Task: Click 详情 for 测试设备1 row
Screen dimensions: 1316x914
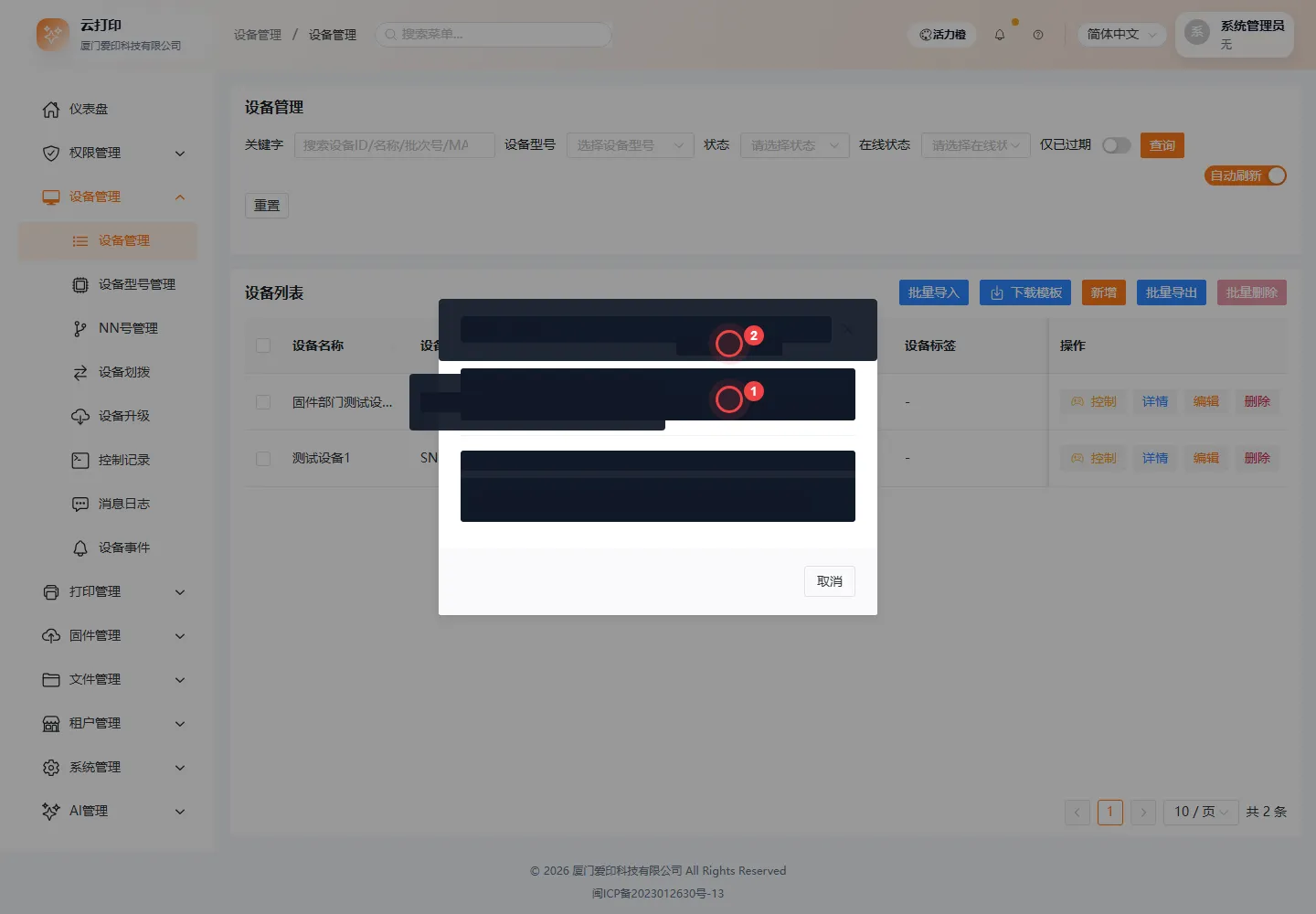Action: tap(1155, 459)
